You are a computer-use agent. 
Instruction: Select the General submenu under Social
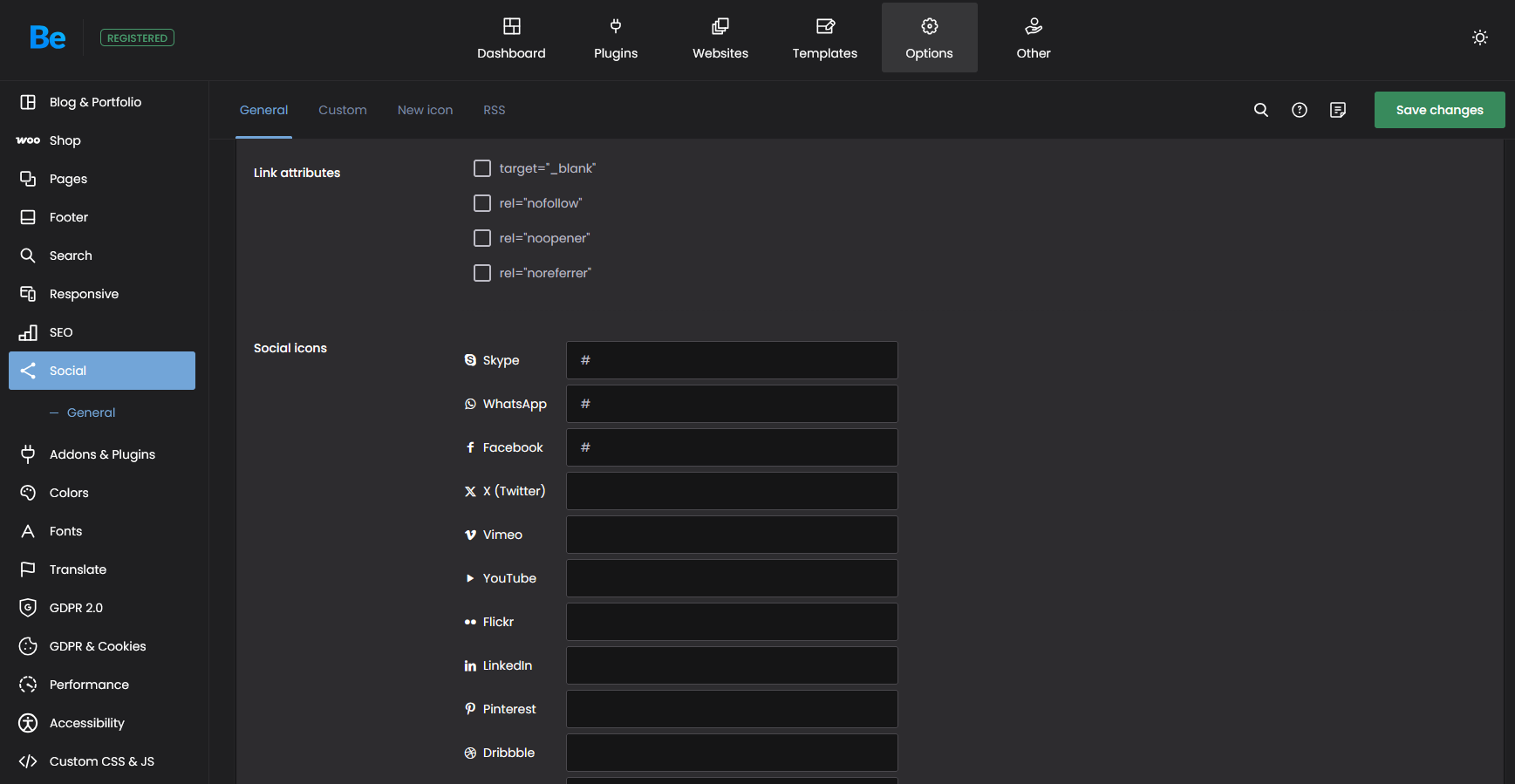[91, 412]
